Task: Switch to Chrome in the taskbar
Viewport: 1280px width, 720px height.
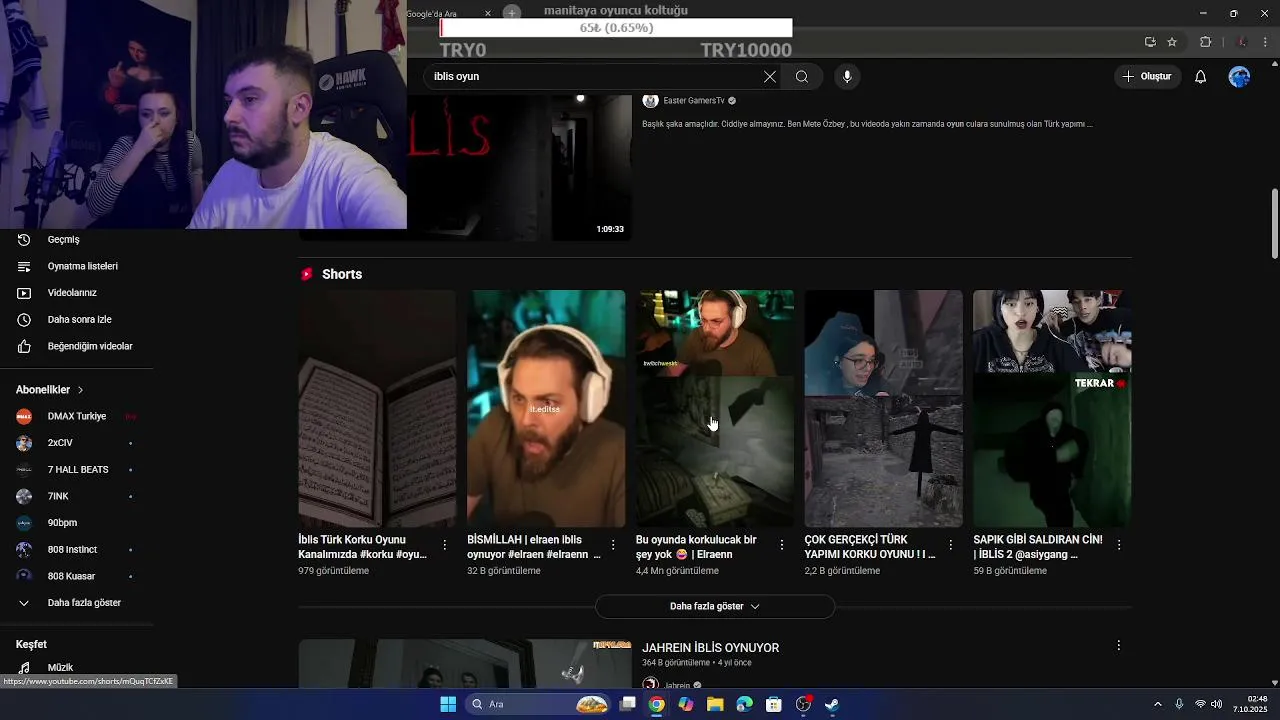Action: point(656,704)
